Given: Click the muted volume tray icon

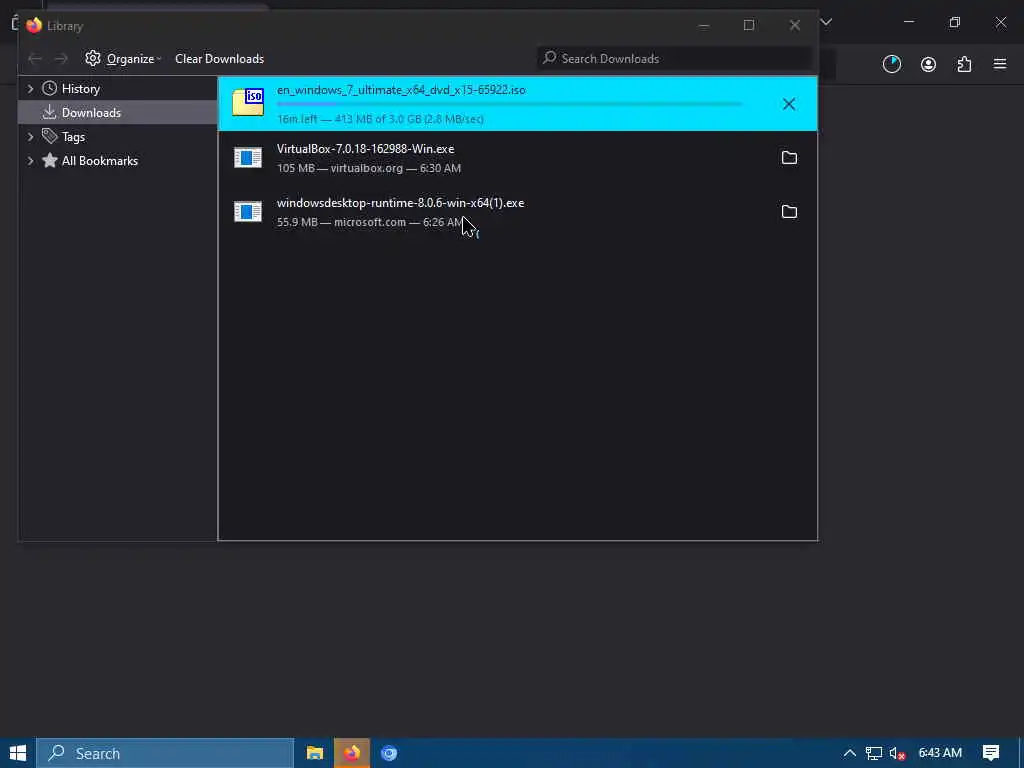Looking at the screenshot, I should click(x=897, y=754).
